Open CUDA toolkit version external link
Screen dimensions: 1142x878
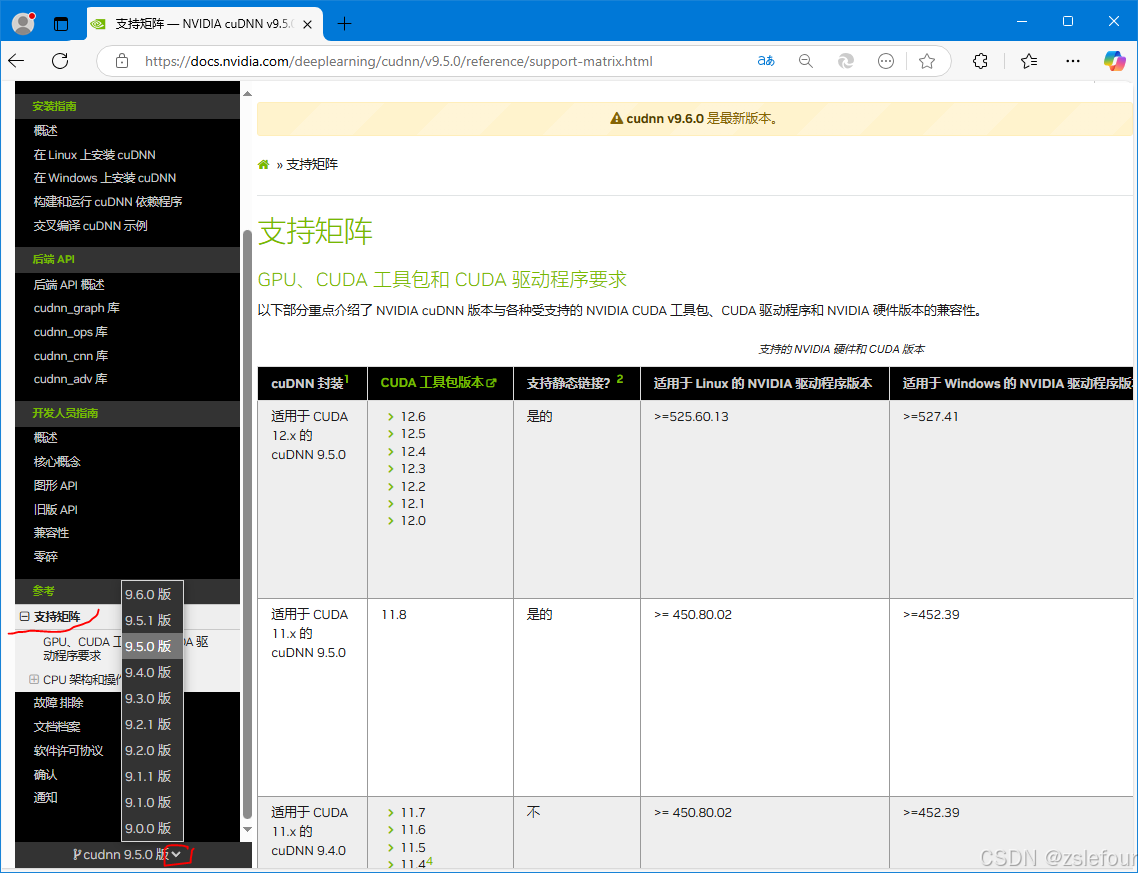438,383
